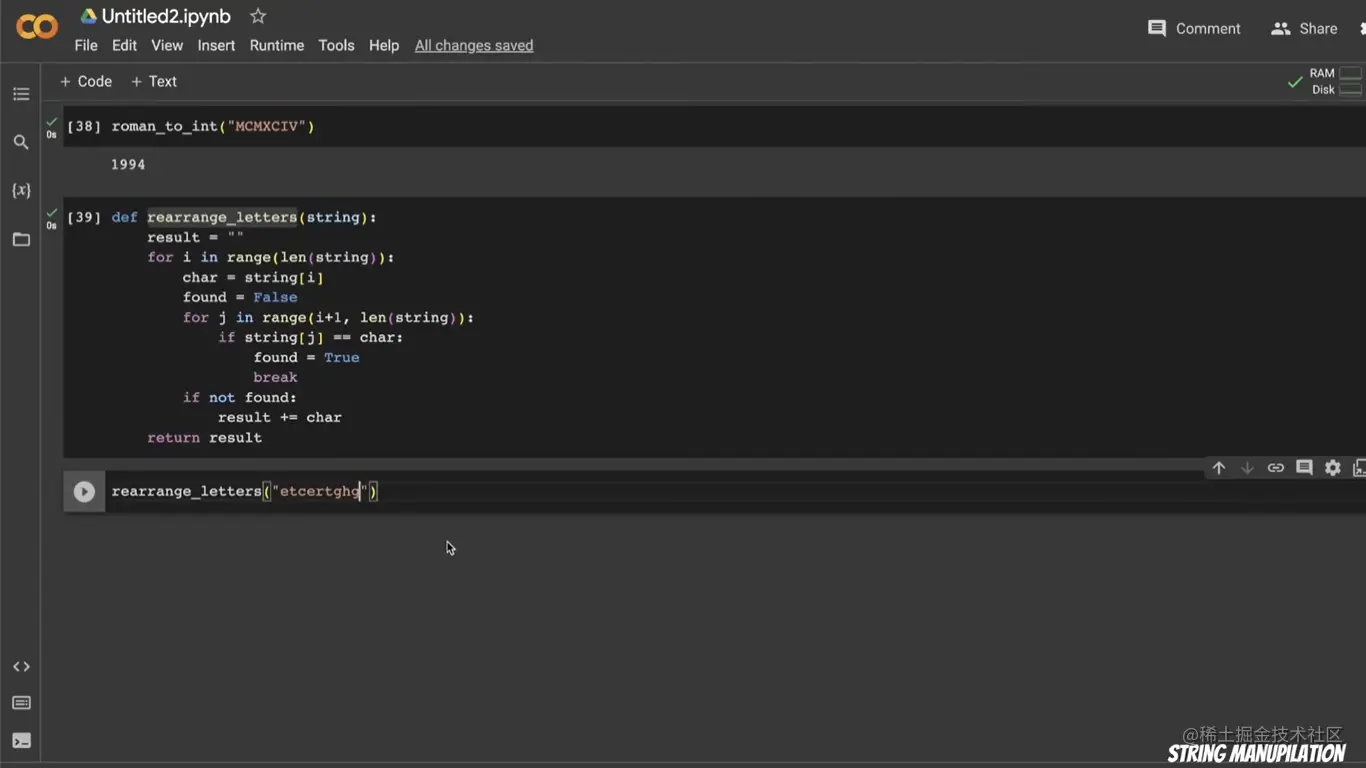
Task: Click the result += char line
Action: pyautogui.click(x=280, y=417)
